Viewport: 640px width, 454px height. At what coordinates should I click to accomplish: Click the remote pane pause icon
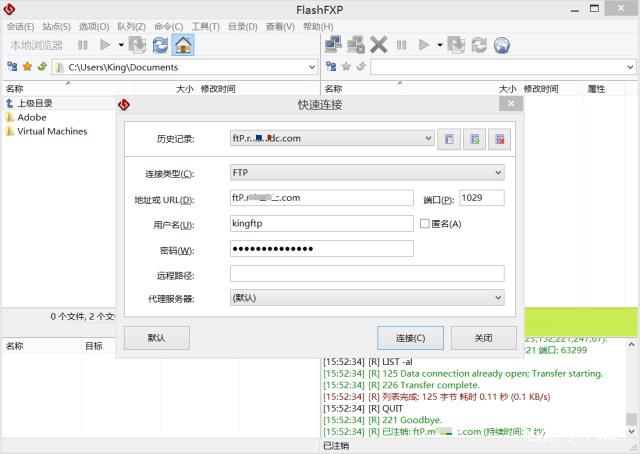point(401,45)
